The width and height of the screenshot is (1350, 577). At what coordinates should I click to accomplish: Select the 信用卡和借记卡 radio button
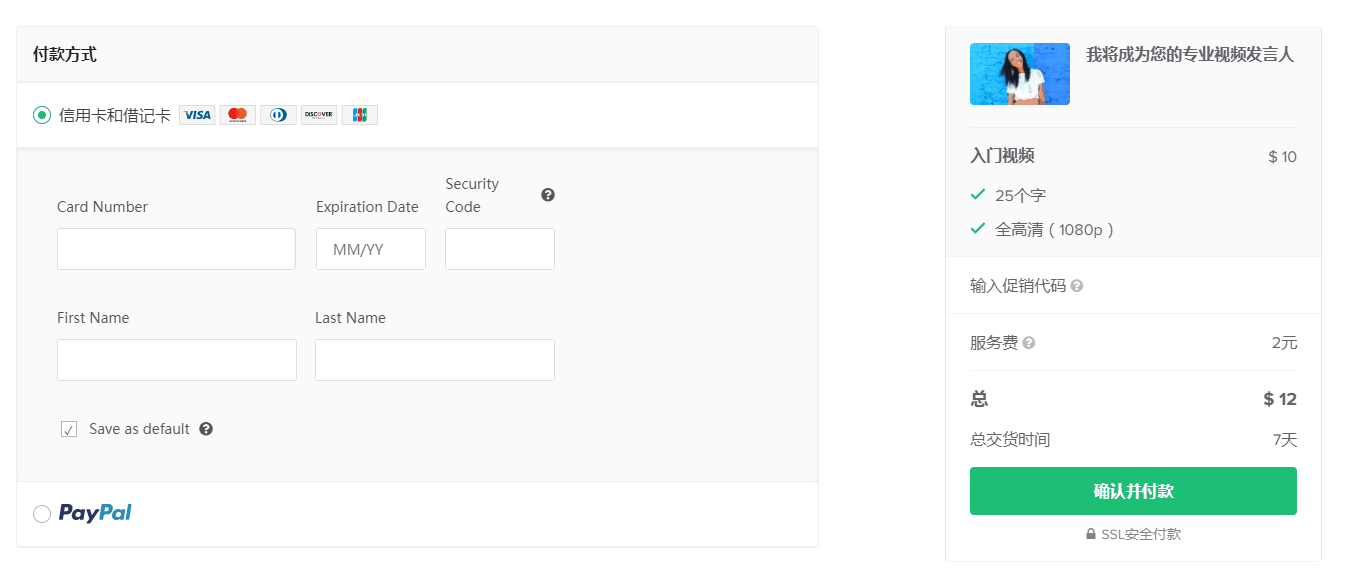tap(42, 115)
